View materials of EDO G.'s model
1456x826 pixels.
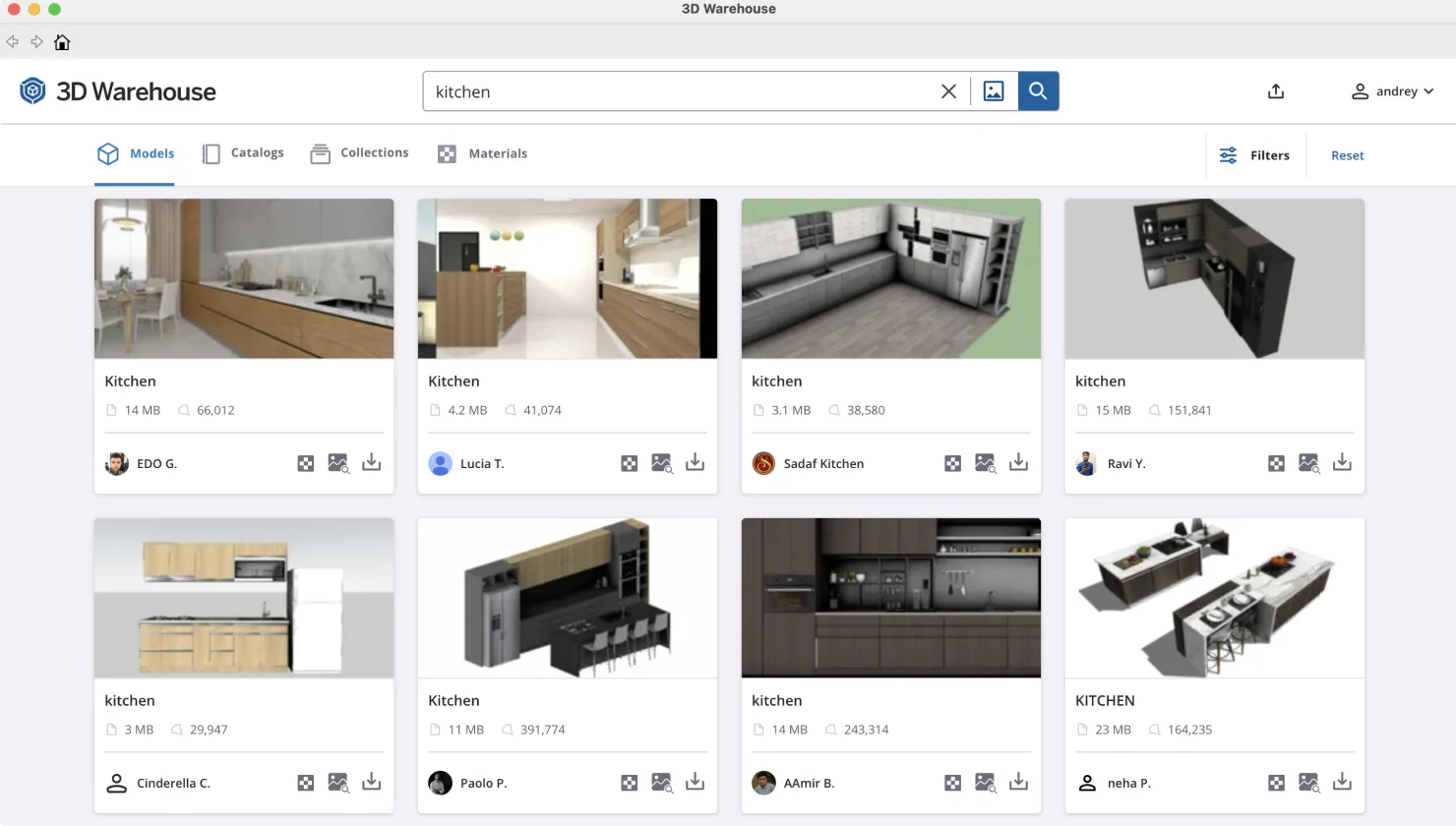[306, 463]
